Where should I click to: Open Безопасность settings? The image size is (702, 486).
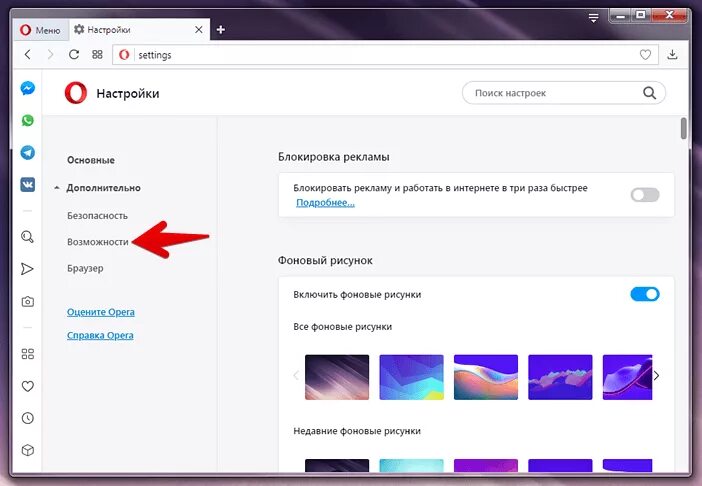[98, 216]
